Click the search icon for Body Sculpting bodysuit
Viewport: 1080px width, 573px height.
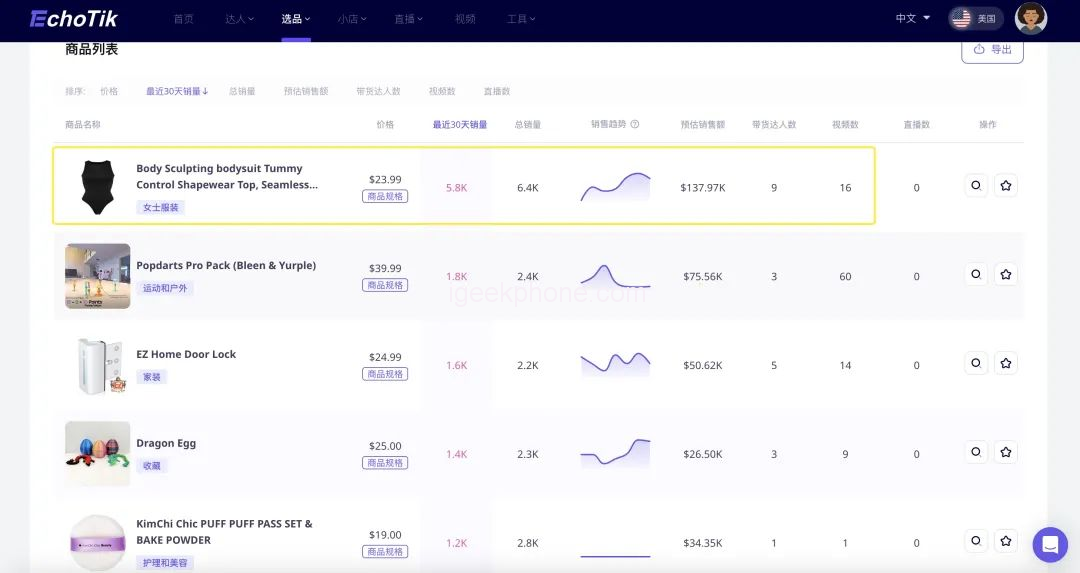tap(976, 185)
